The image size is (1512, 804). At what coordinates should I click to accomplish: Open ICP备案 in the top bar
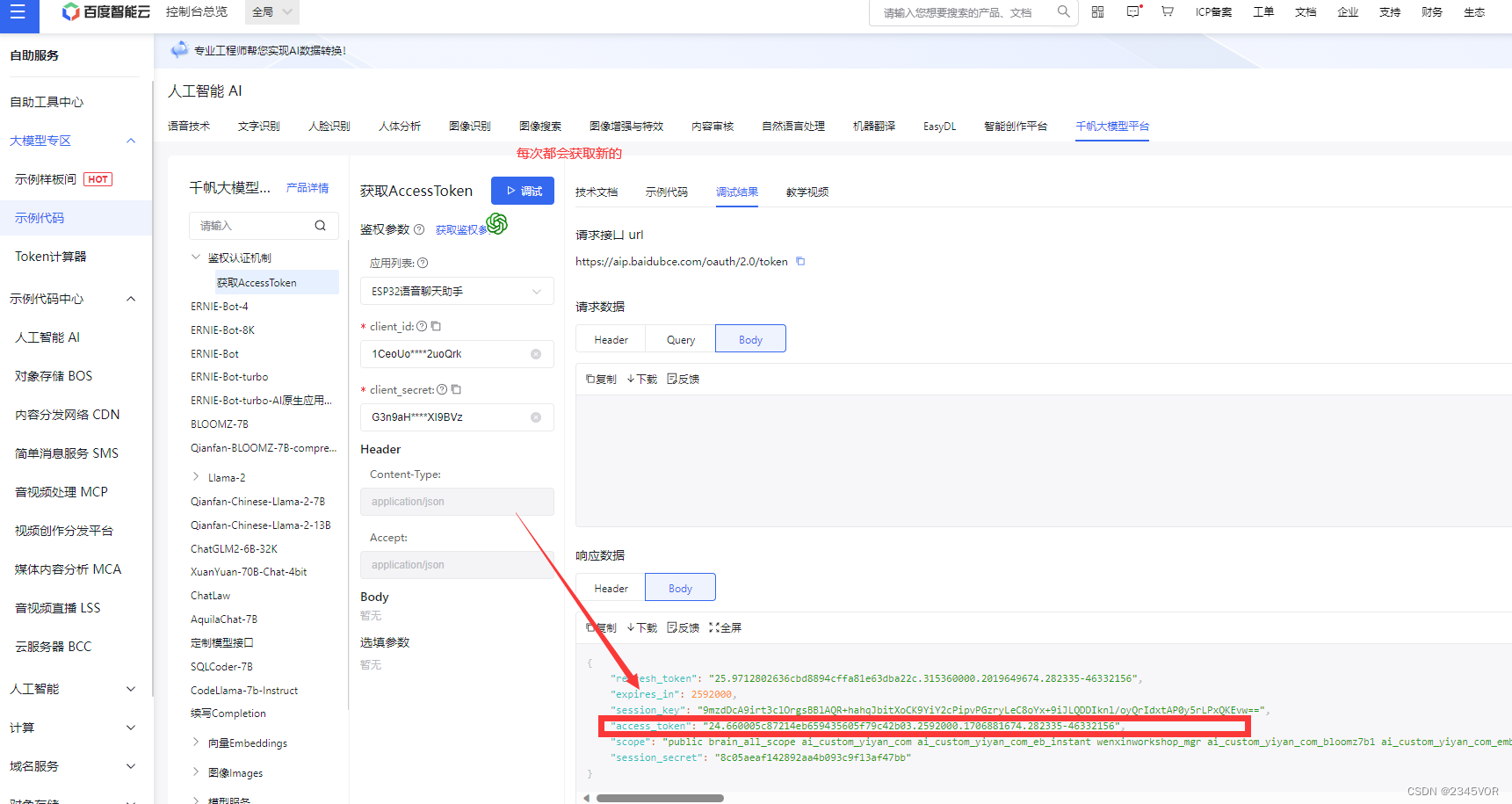pos(1213,11)
